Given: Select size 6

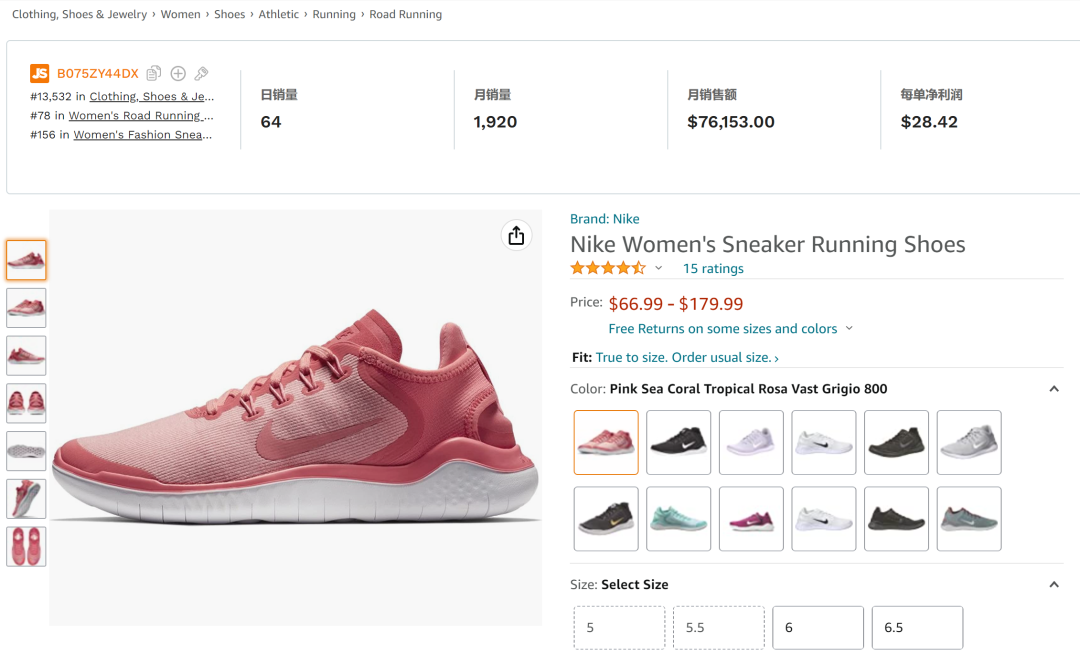Looking at the screenshot, I should click(817, 627).
